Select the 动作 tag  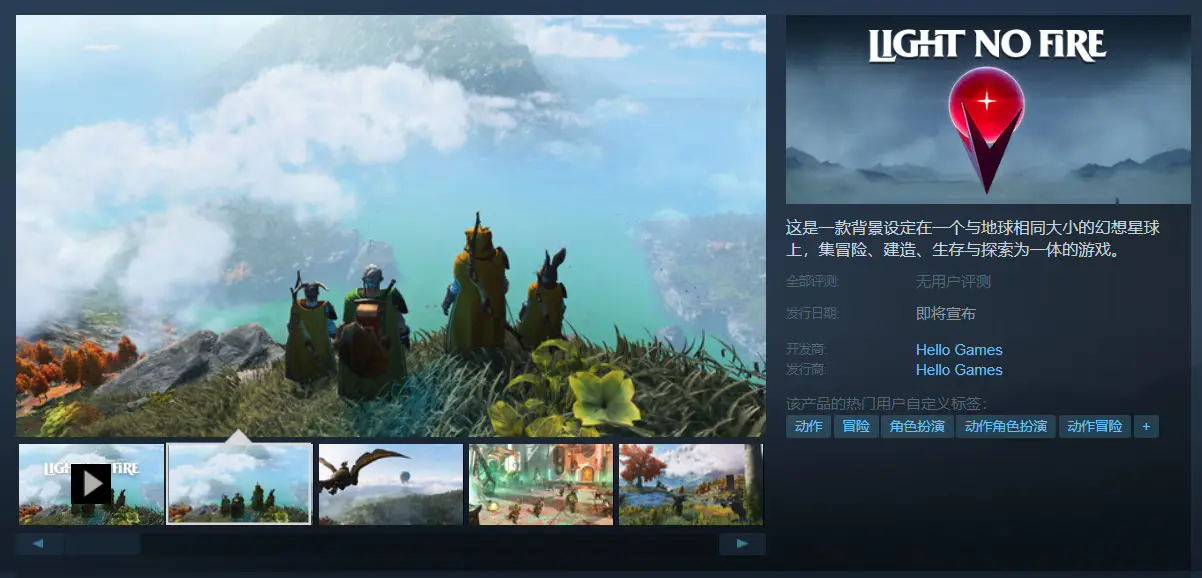pyautogui.click(x=808, y=427)
